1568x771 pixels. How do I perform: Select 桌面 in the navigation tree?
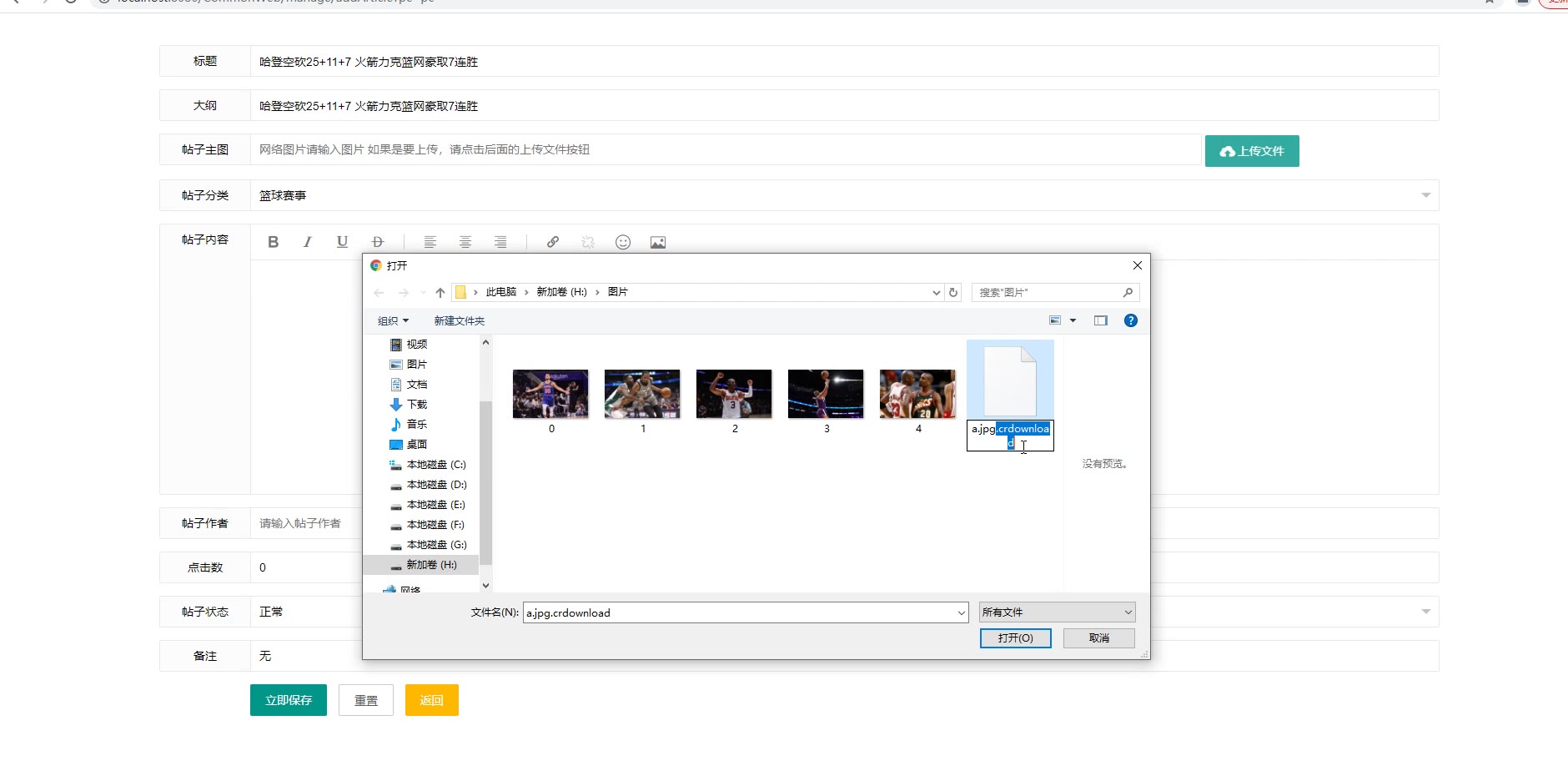click(417, 445)
